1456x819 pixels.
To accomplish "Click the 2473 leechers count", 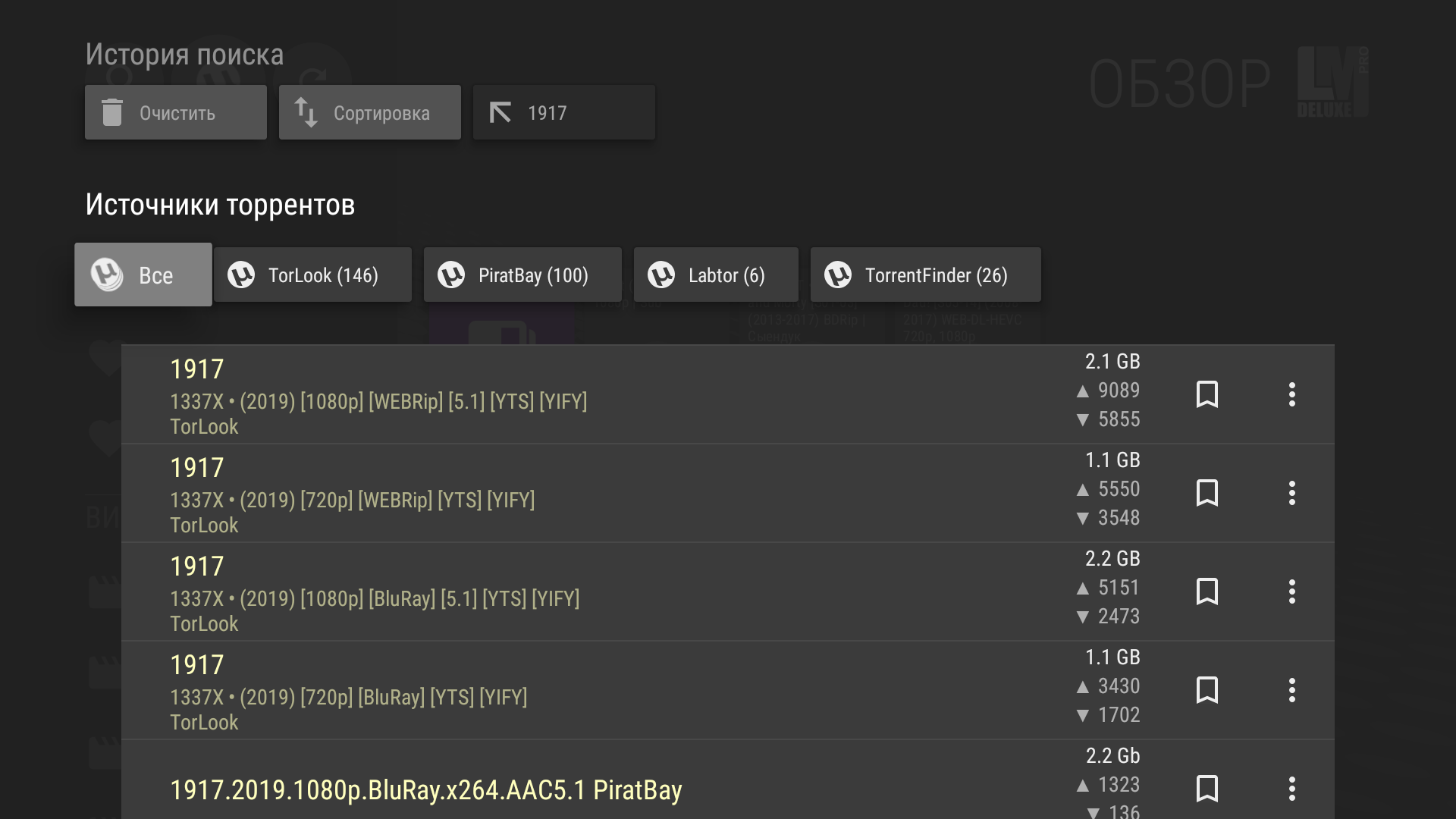I will tap(1119, 617).
